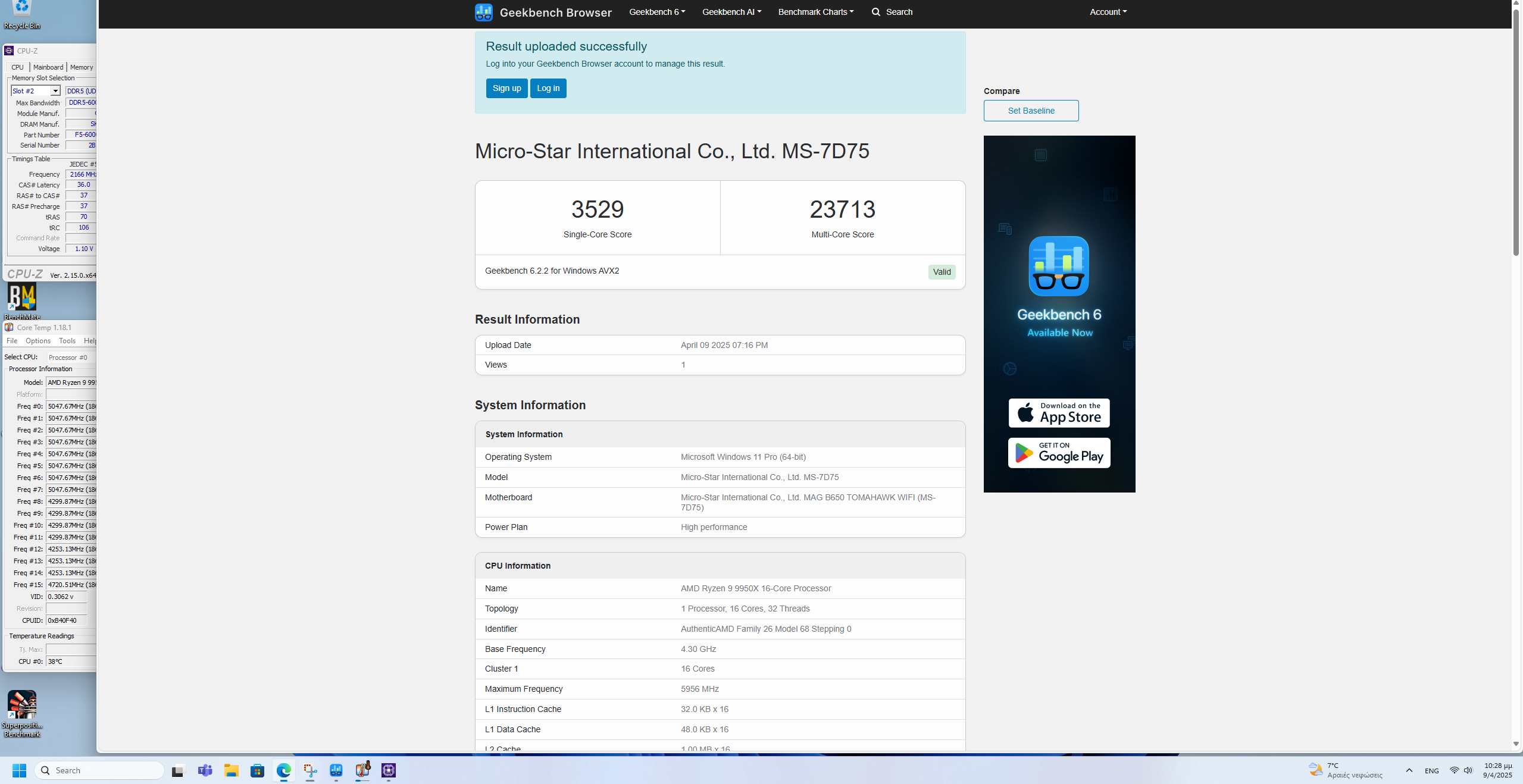This screenshot has height=784, width=1523.
Task: Click the Freq #15 value 4720.51MHz
Action: 71,585
